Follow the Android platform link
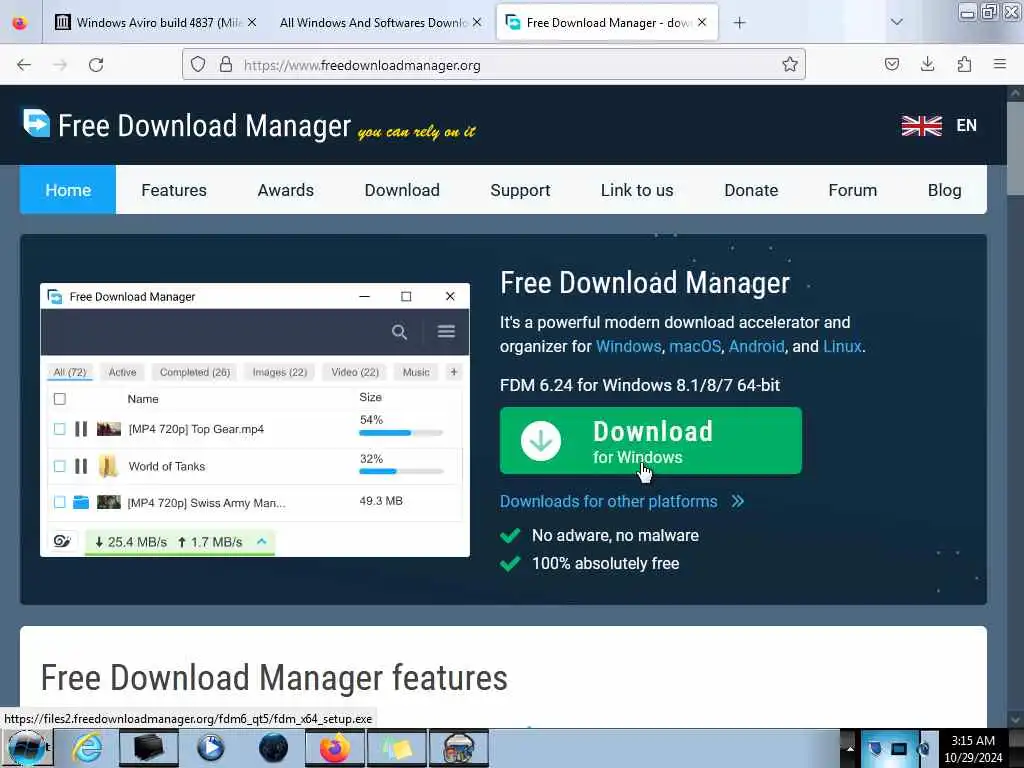The image size is (1024, 768). coord(756,346)
